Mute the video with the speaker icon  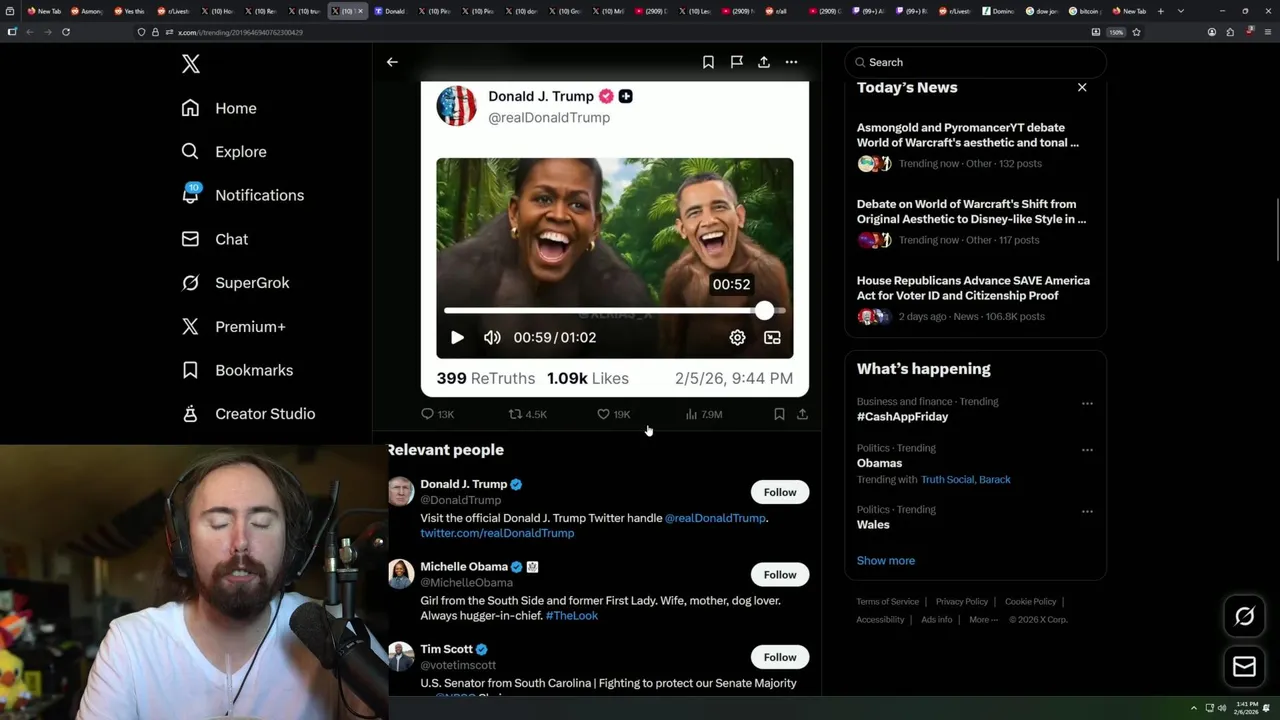tap(492, 338)
